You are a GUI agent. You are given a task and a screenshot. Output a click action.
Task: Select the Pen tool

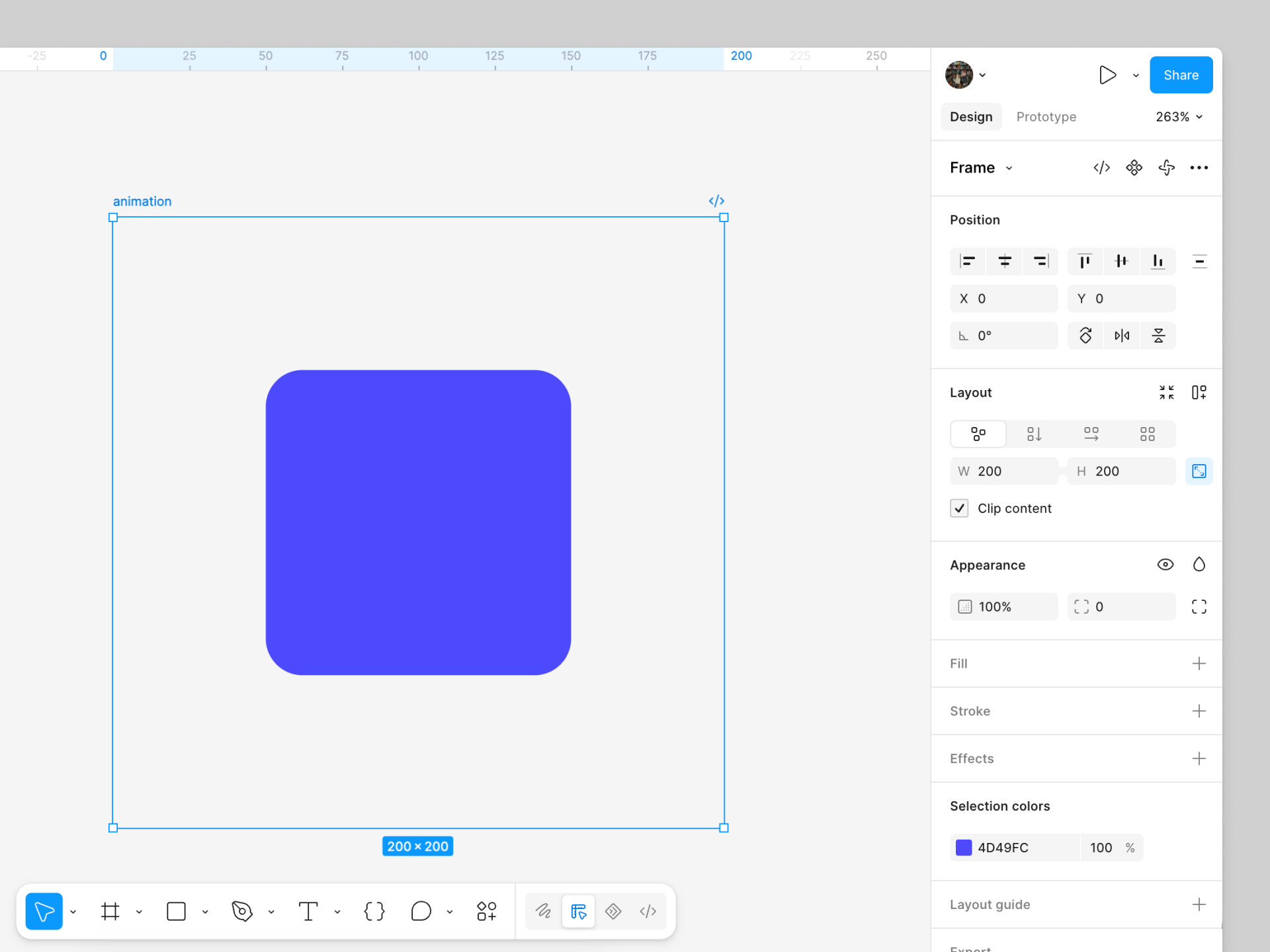[242, 912]
